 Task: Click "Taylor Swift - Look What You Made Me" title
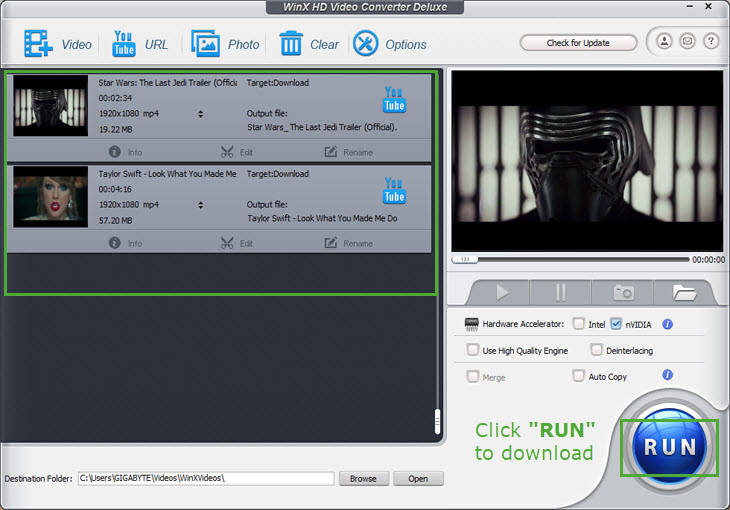coord(168,174)
